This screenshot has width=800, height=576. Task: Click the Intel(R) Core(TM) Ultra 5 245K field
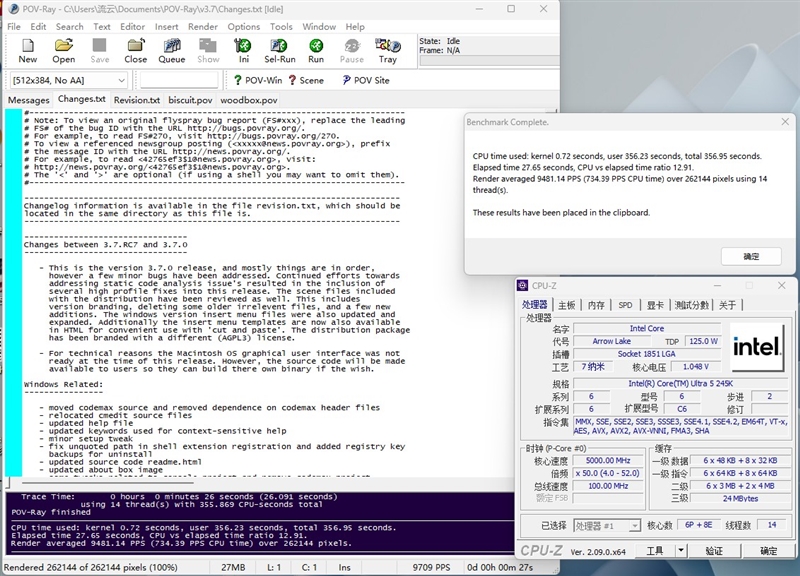coord(681,383)
